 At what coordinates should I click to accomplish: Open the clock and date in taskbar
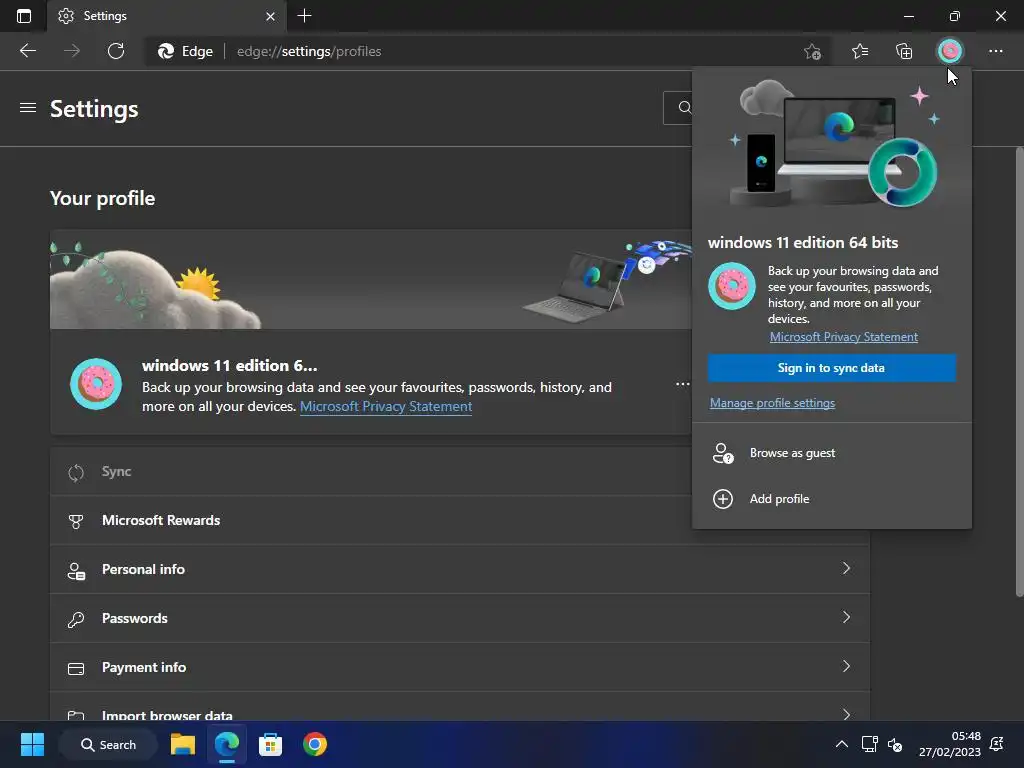pyautogui.click(x=950, y=744)
